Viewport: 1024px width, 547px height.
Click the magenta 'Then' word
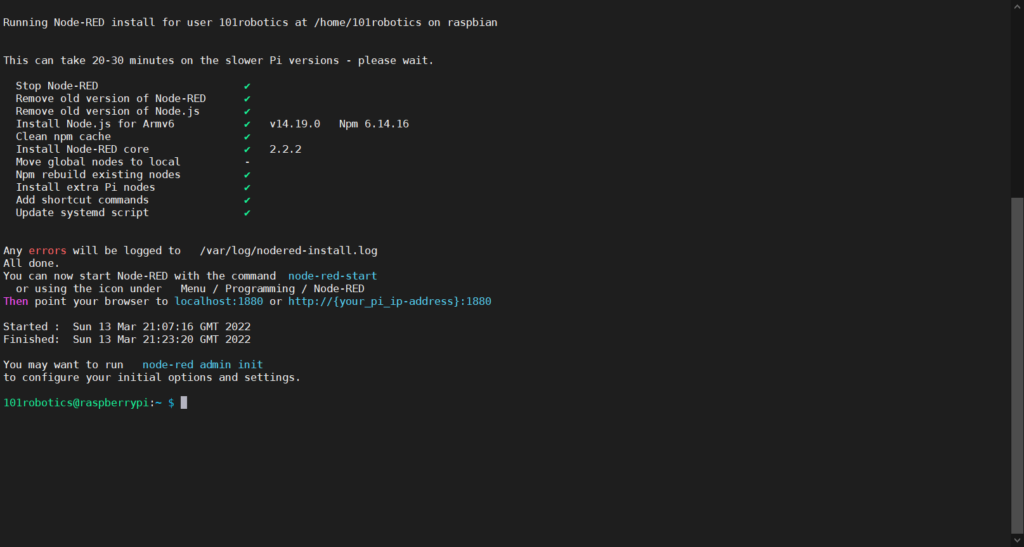tap(16, 302)
